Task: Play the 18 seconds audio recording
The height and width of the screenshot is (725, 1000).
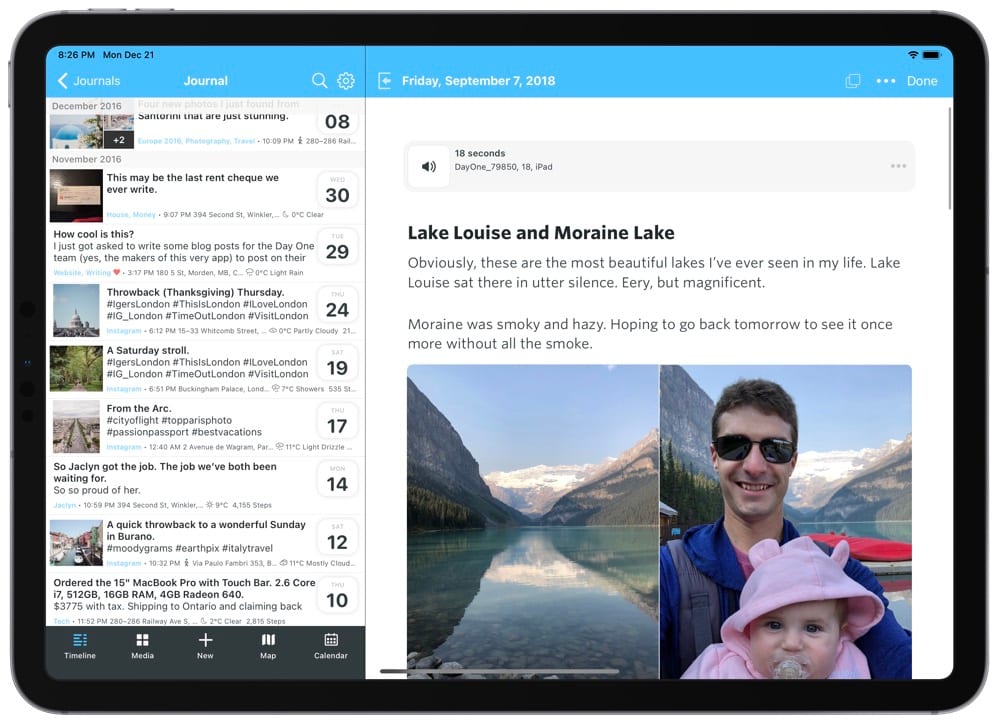Action: coord(429,166)
